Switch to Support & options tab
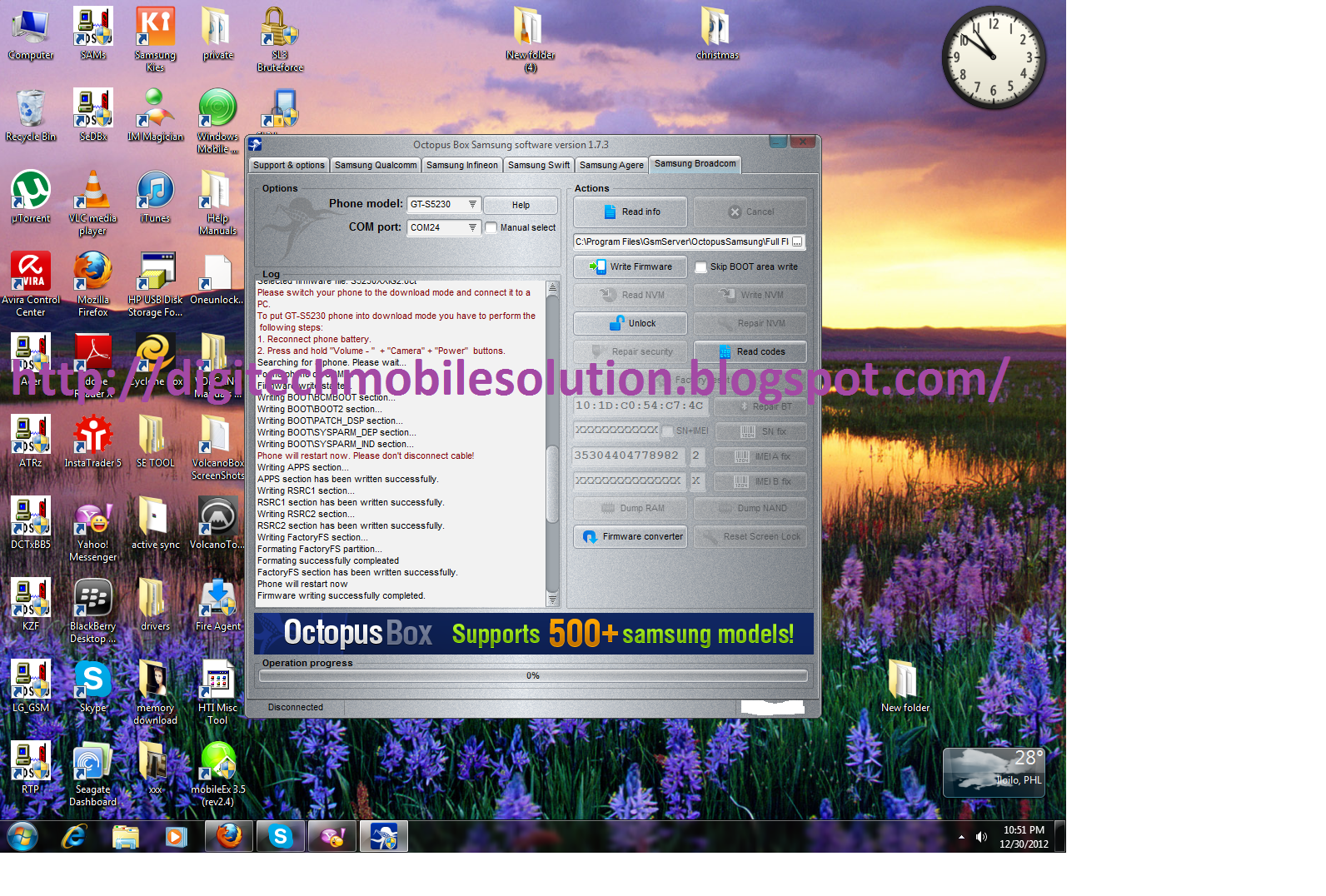 (x=289, y=165)
